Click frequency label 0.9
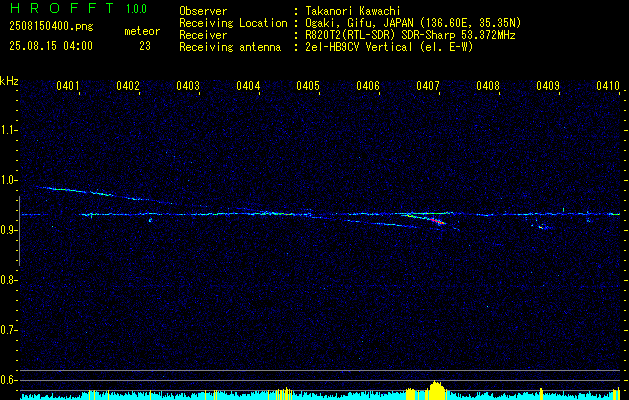629x400 pixels. [x=8, y=230]
